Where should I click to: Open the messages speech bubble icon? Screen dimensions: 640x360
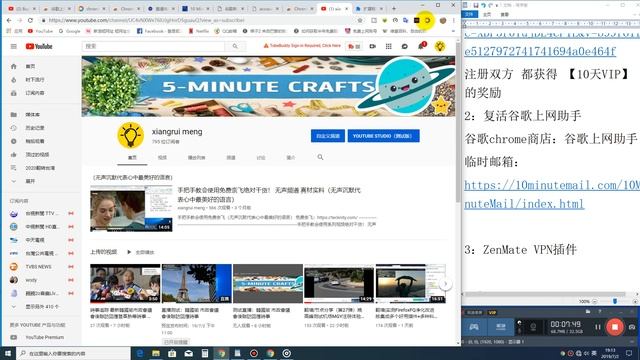(404, 47)
